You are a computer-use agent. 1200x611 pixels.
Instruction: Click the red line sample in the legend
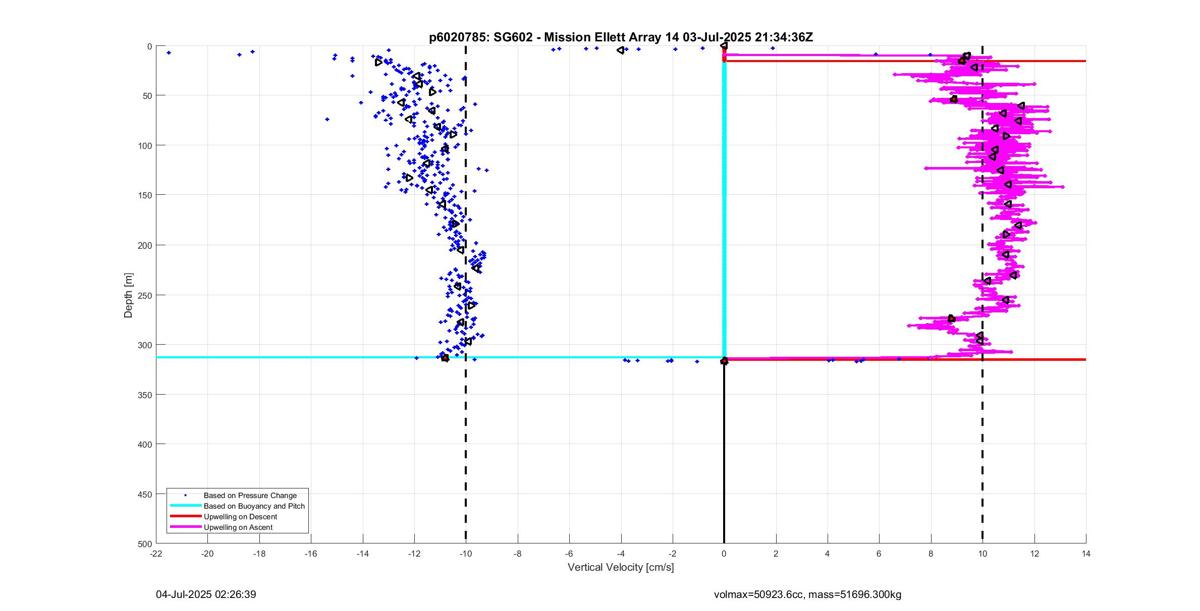tap(185, 516)
